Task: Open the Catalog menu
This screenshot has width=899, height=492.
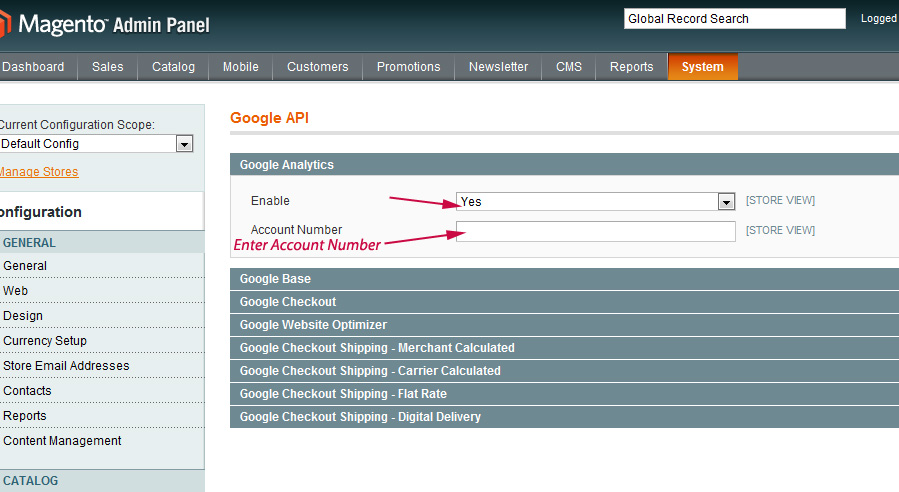Action: coord(173,67)
